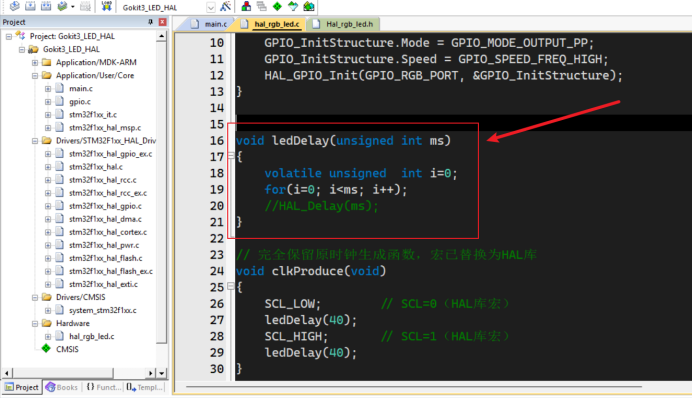Switch to the Functions panel tab
Viewport: 692px width, 399px height.
(104, 388)
